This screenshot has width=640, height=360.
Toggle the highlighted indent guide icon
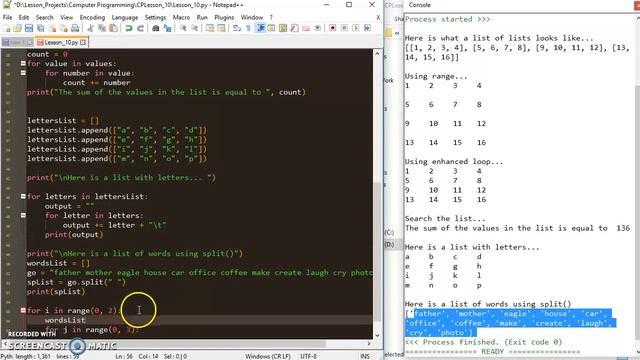[260, 28]
